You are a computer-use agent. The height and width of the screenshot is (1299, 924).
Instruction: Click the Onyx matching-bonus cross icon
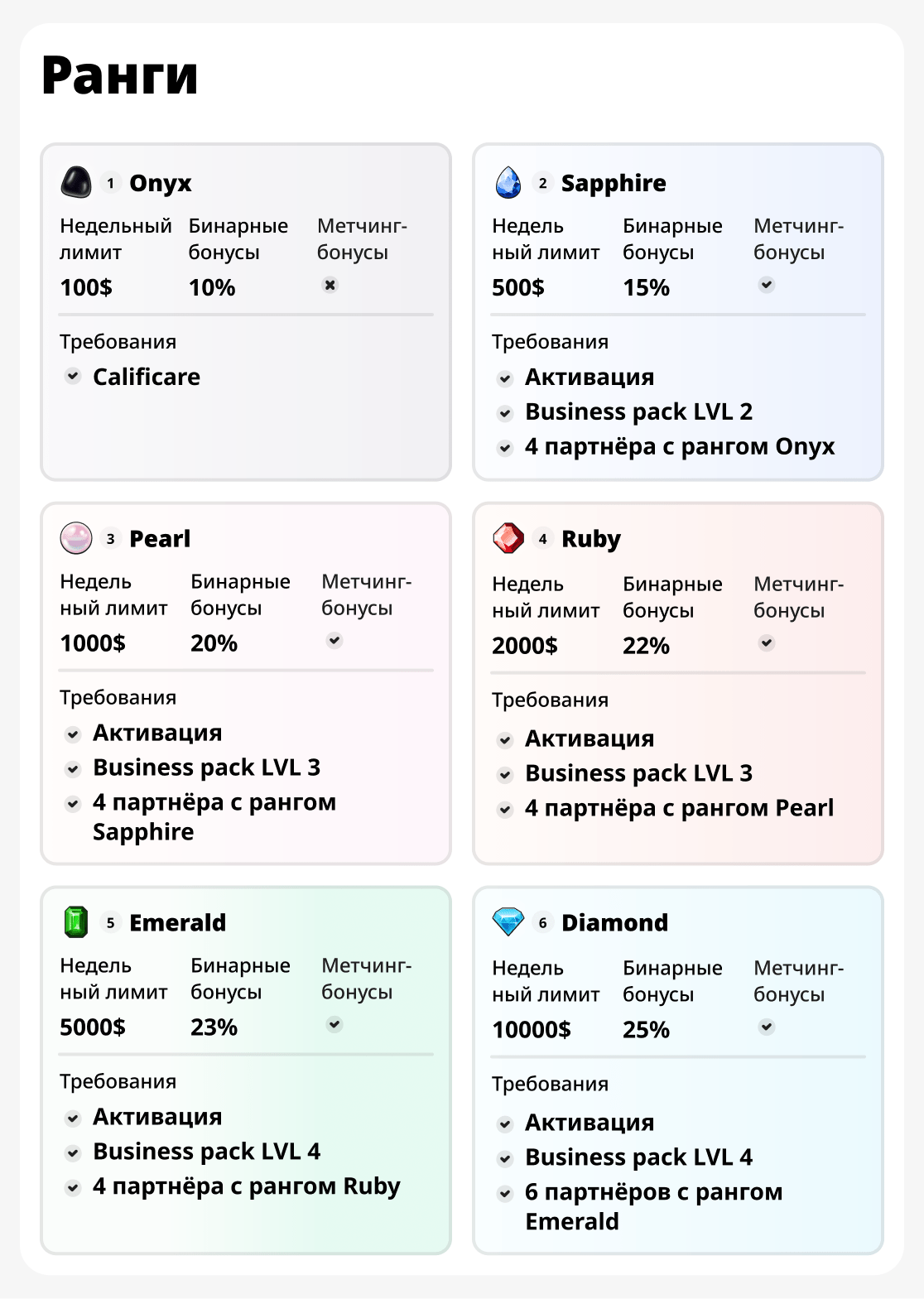click(330, 285)
